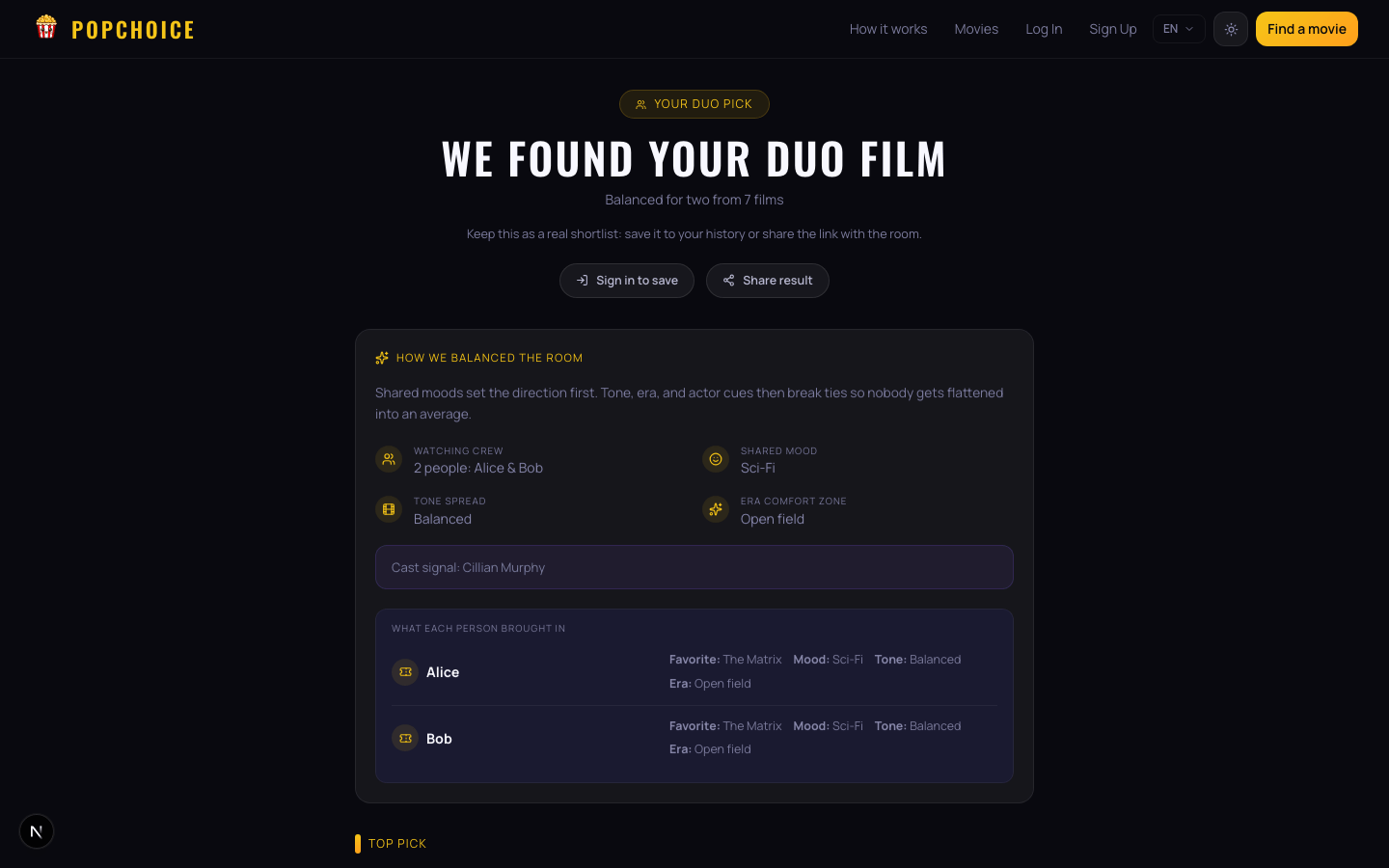Image resolution: width=1389 pixels, height=868 pixels.
Task: Click the Find a movie button
Action: pyautogui.click(x=1307, y=29)
